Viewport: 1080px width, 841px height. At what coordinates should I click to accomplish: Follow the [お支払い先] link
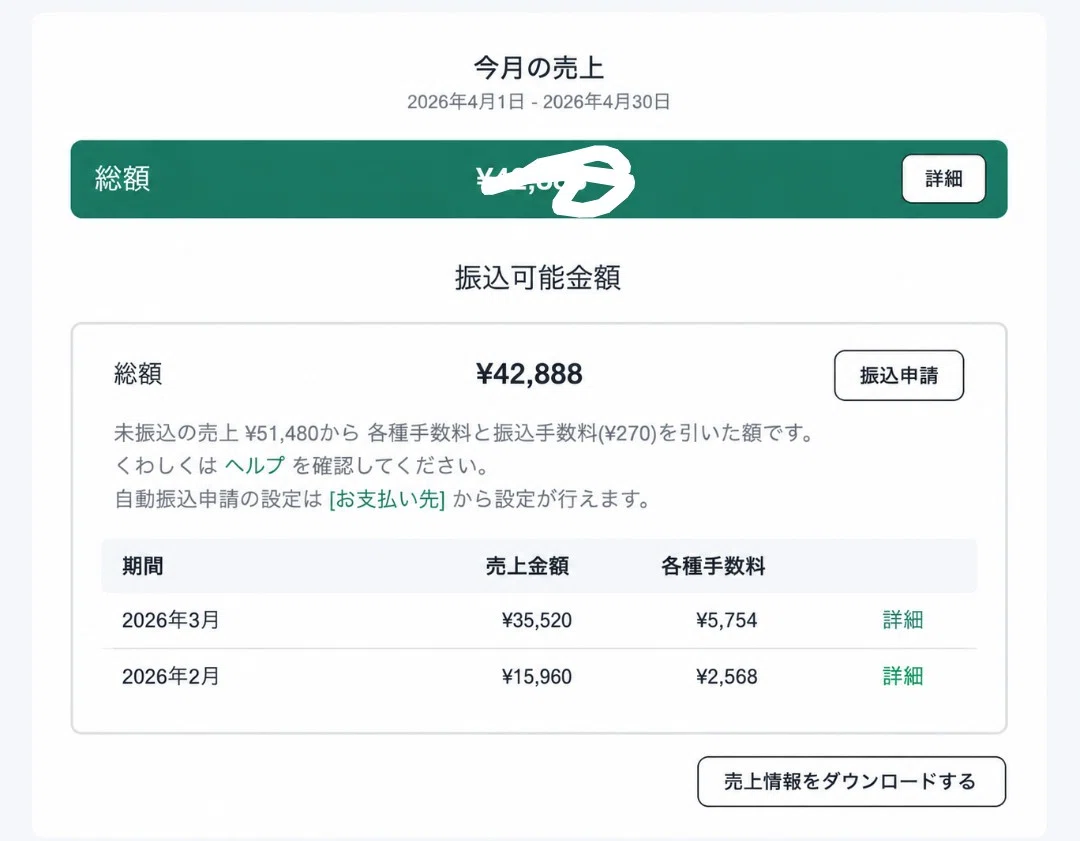click(387, 499)
